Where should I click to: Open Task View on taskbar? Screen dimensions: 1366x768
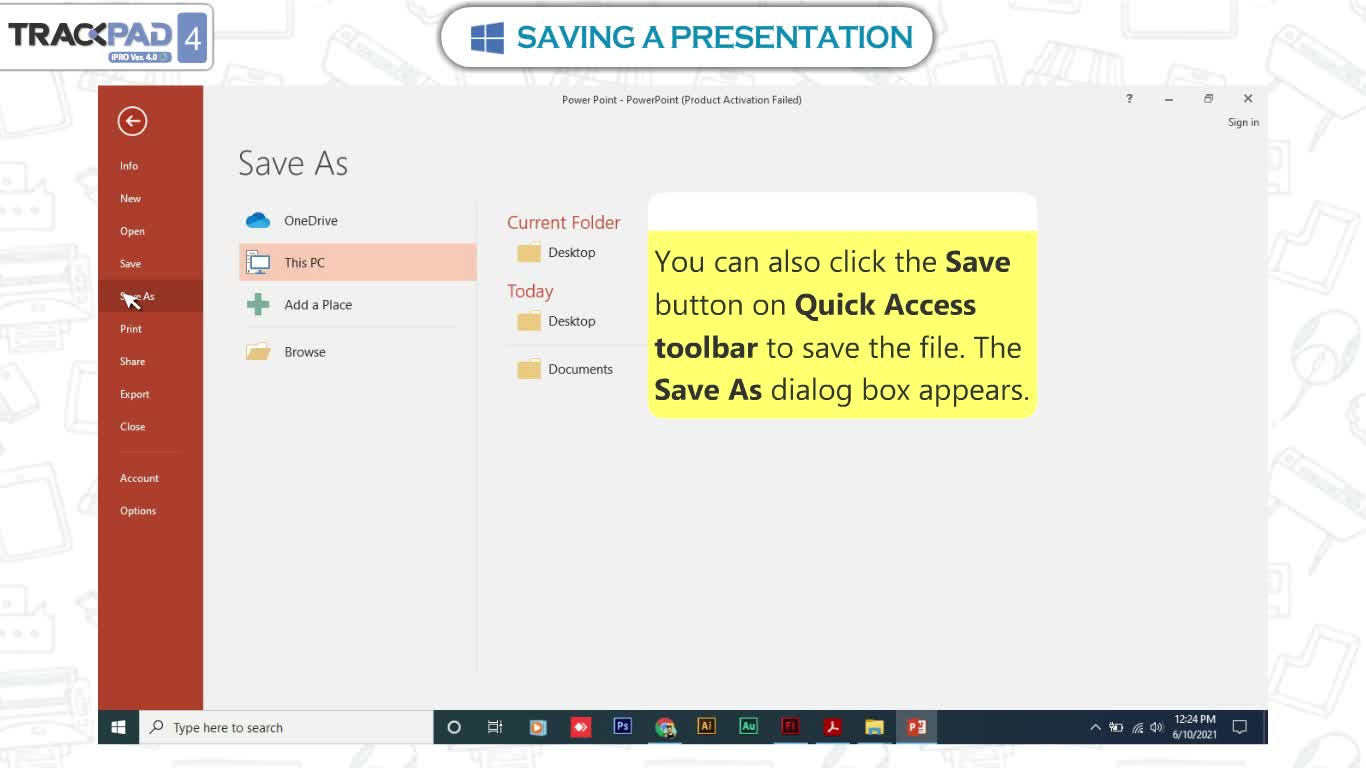[x=495, y=727]
